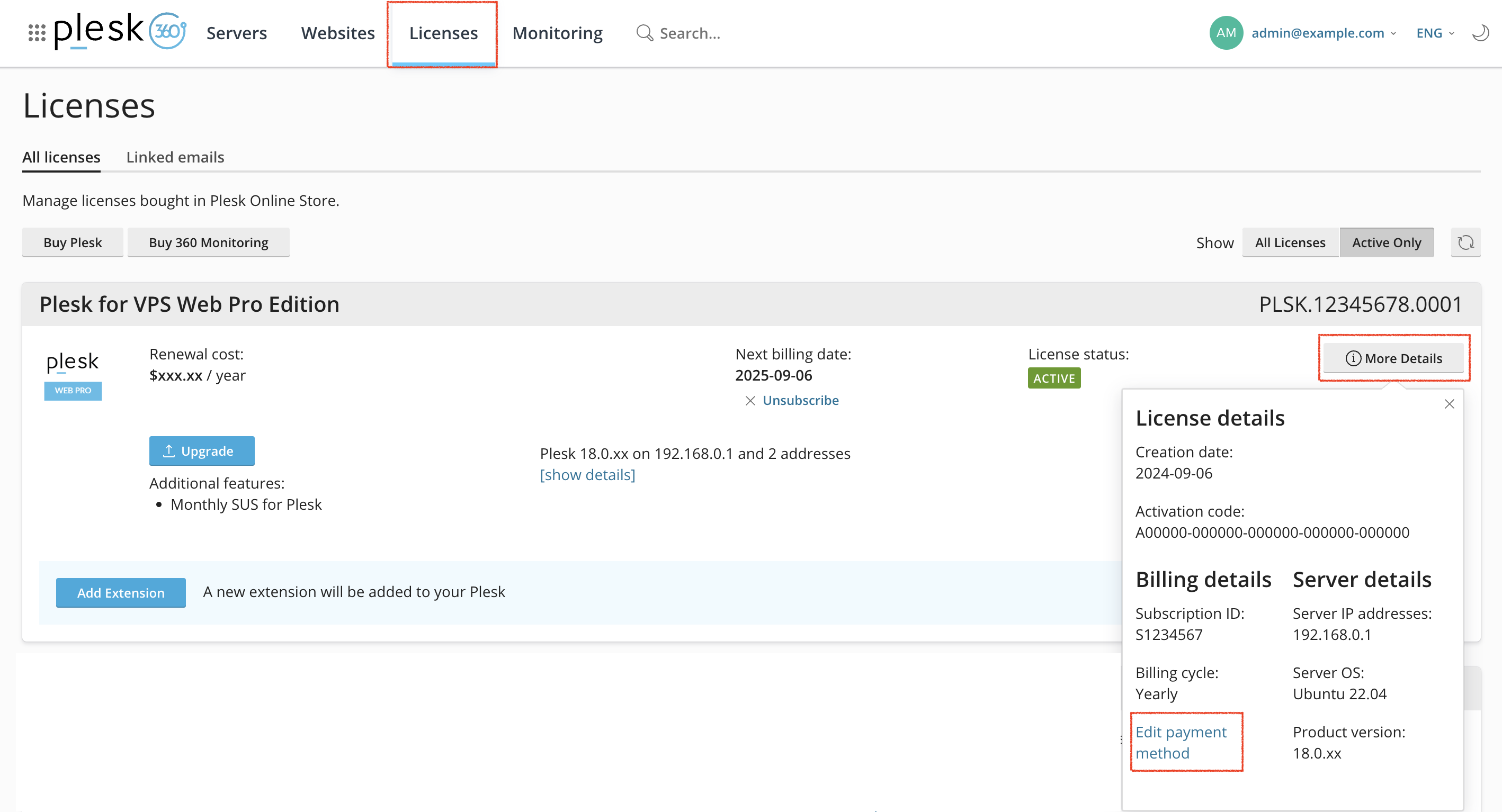Open More Details for the license
This screenshot has height=812, width=1502.
pyautogui.click(x=1393, y=358)
